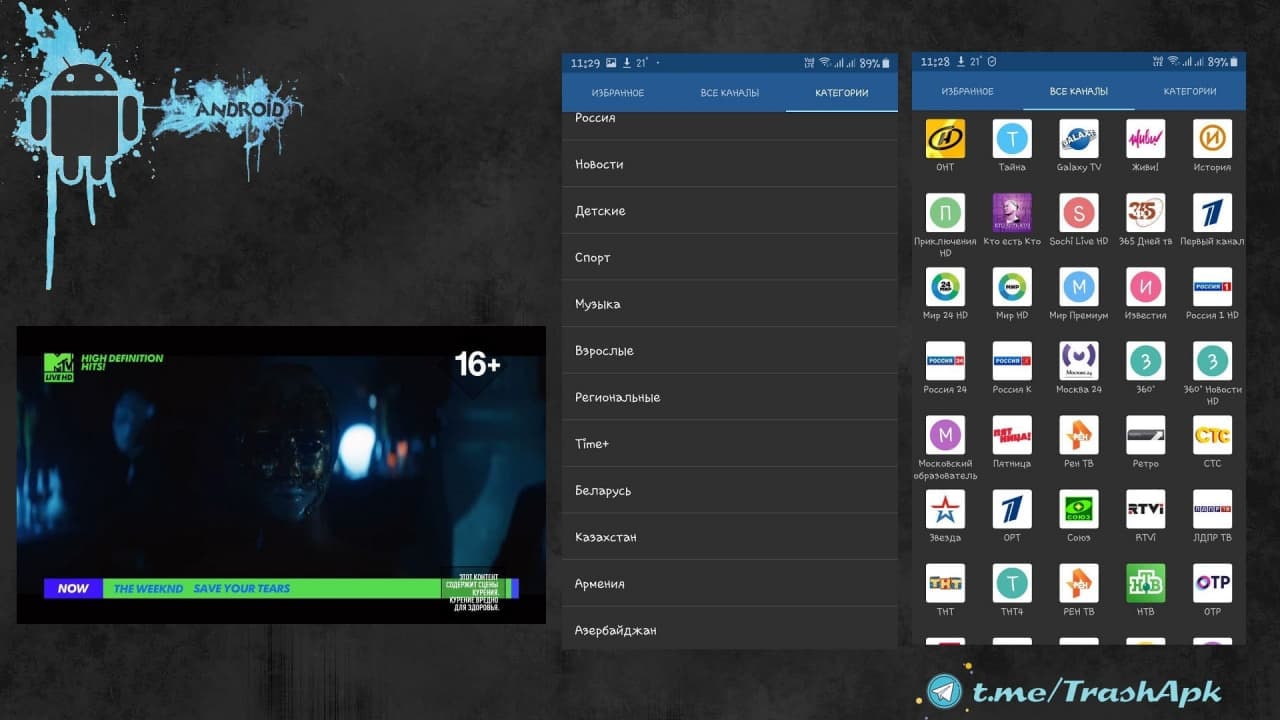Open the Музыка category
The width and height of the screenshot is (1280, 720).
(730, 304)
